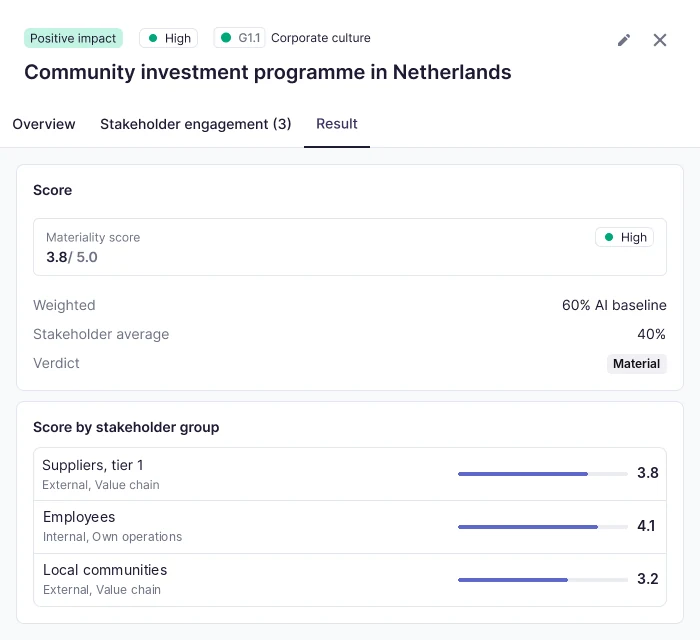The height and width of the screenshot is (640, 700).
Task: Click the Employees score bar
Action: pyautogui.click(x=542, y=527)
